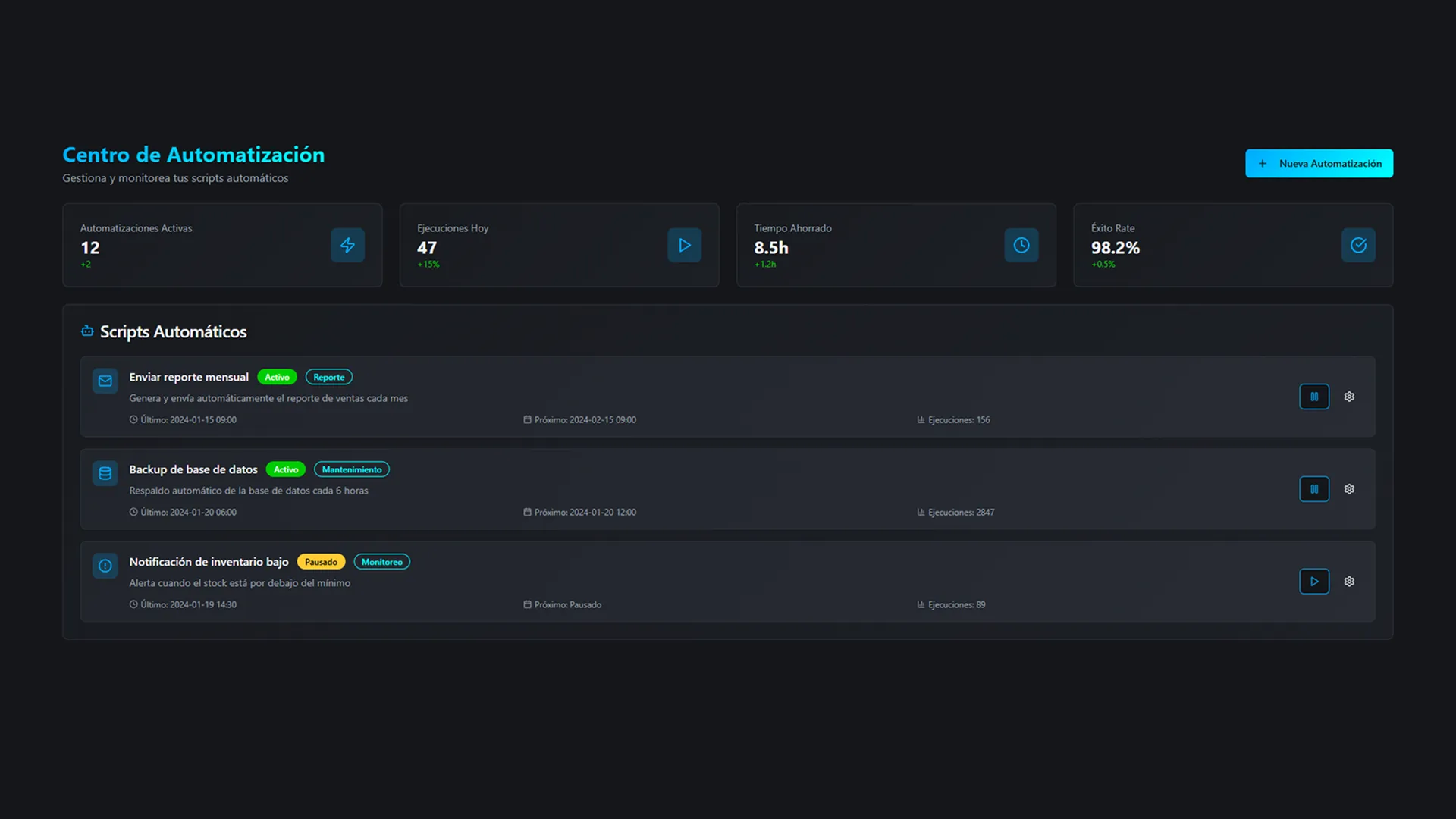
Task: Click the lightning bolt icon in Automatizaciones Activas
Action: click(347, 245)
